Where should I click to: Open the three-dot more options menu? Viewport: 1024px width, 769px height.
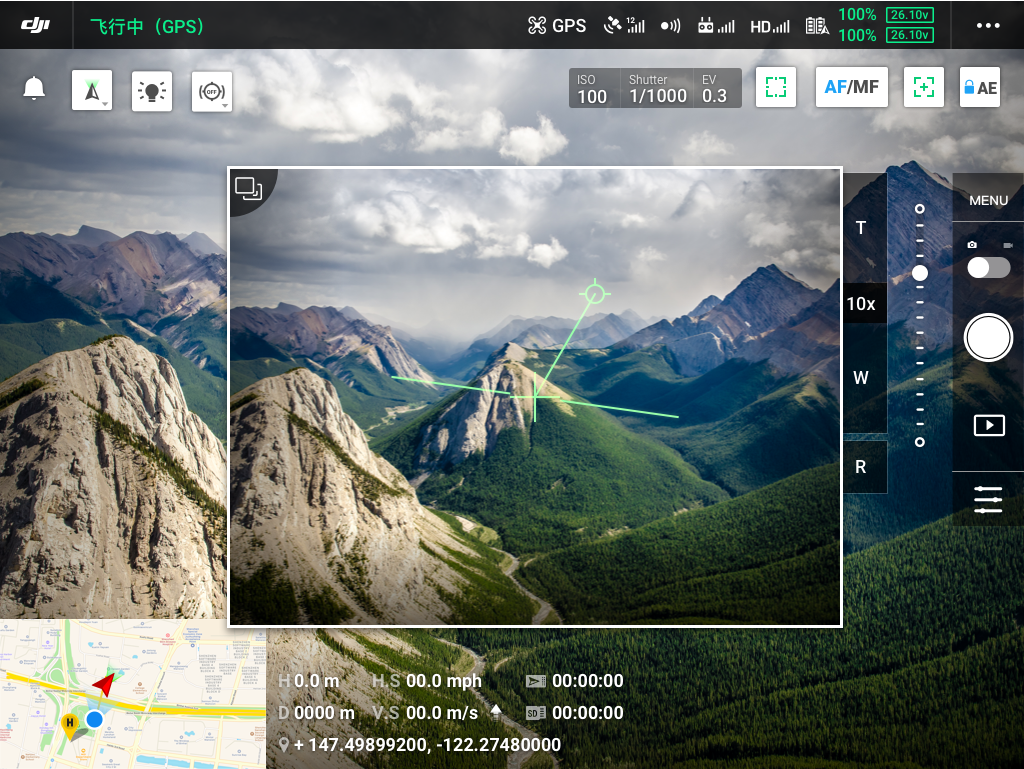(x=988, y=26)
